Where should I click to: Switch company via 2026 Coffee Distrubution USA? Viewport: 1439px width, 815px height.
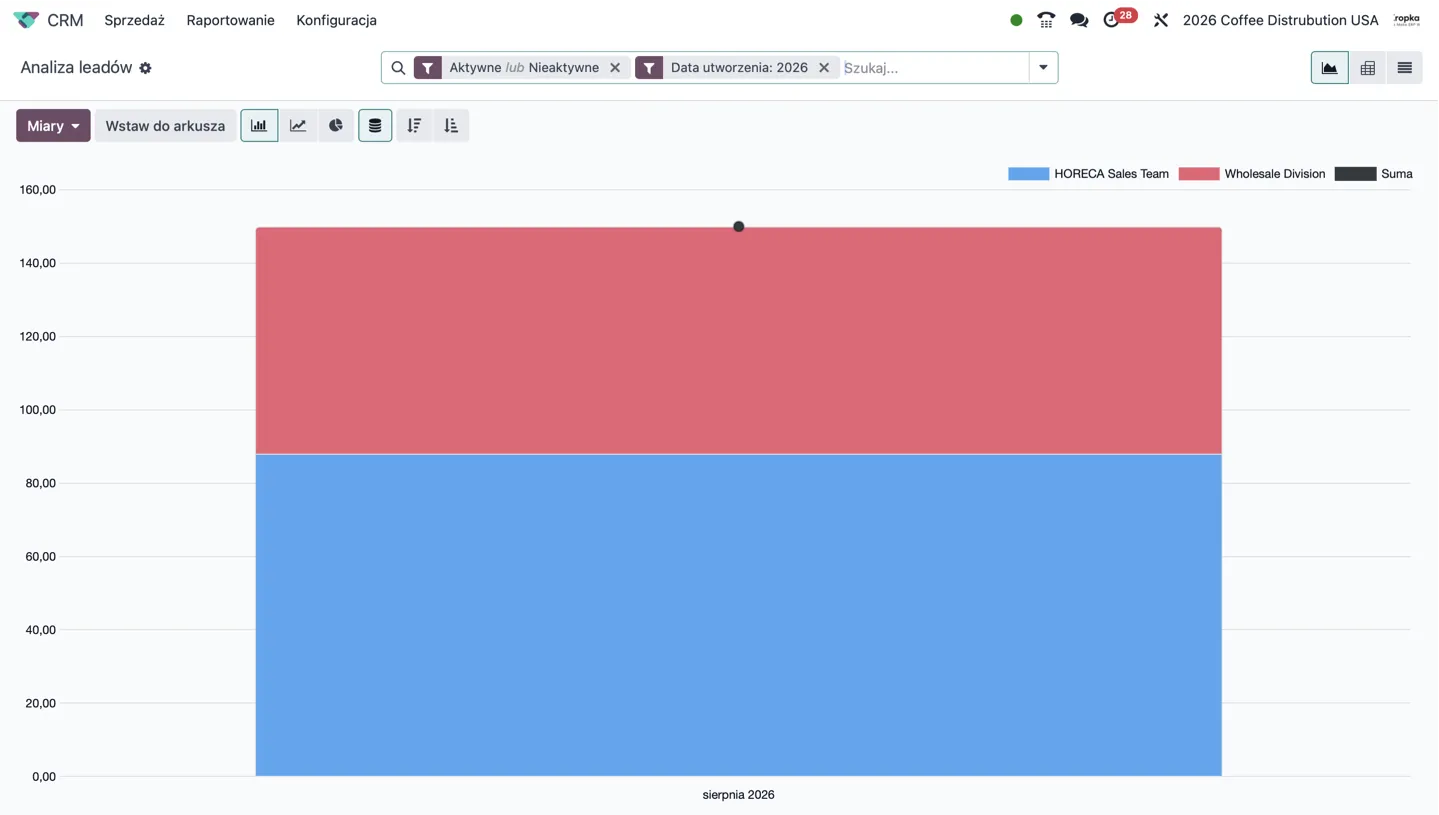click(1280, 20)
